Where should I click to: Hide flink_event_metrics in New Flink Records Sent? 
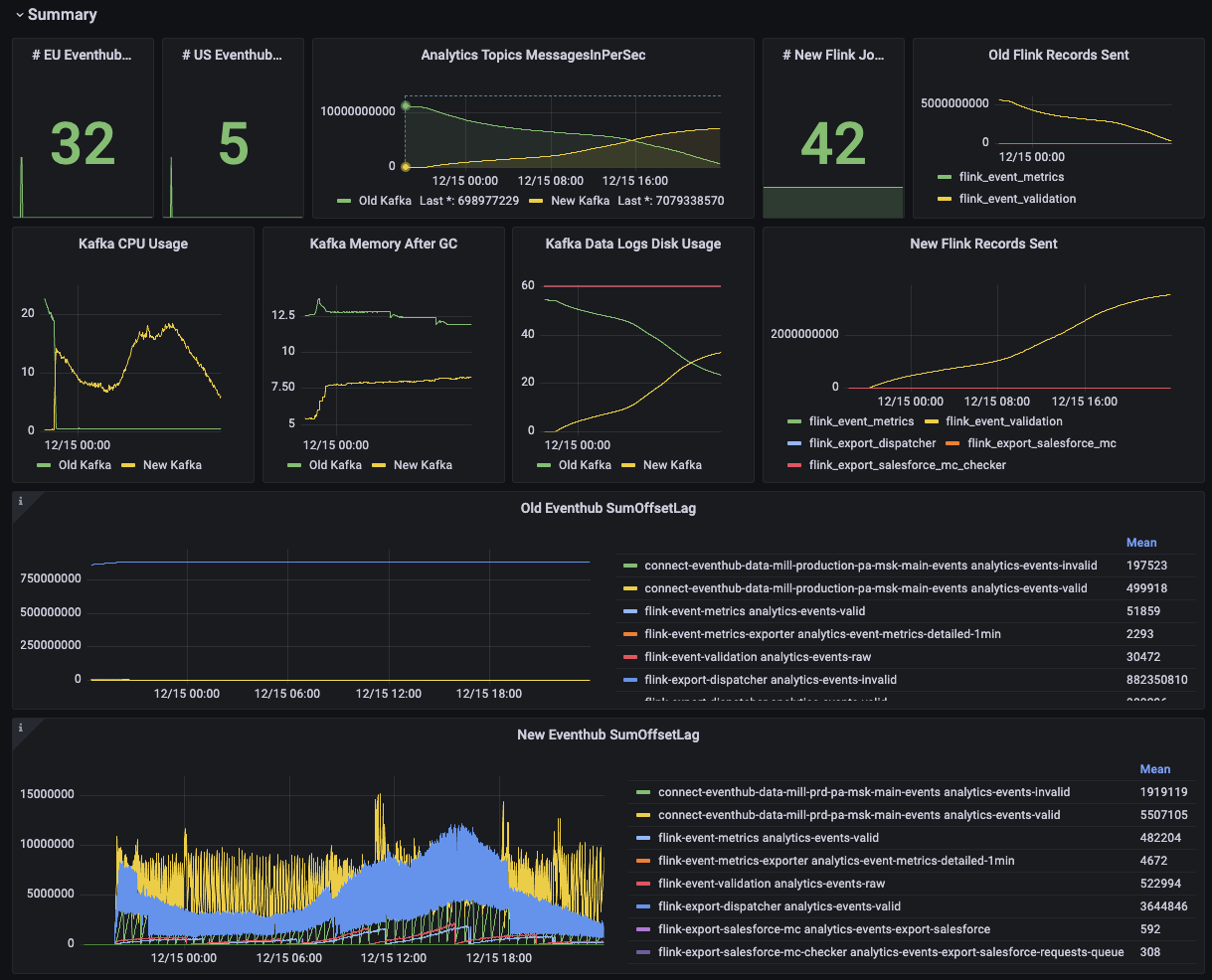(x=861, y=422)
